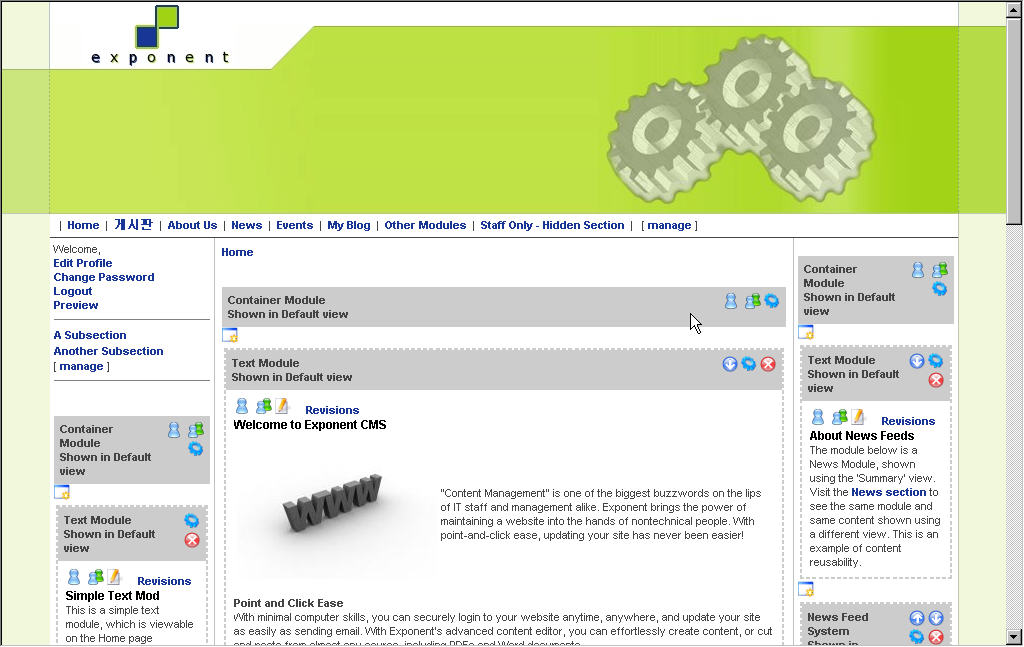Configure the News Feed System module
The height and width of the screenshot is (647, 1024).
tap(917, 637)
